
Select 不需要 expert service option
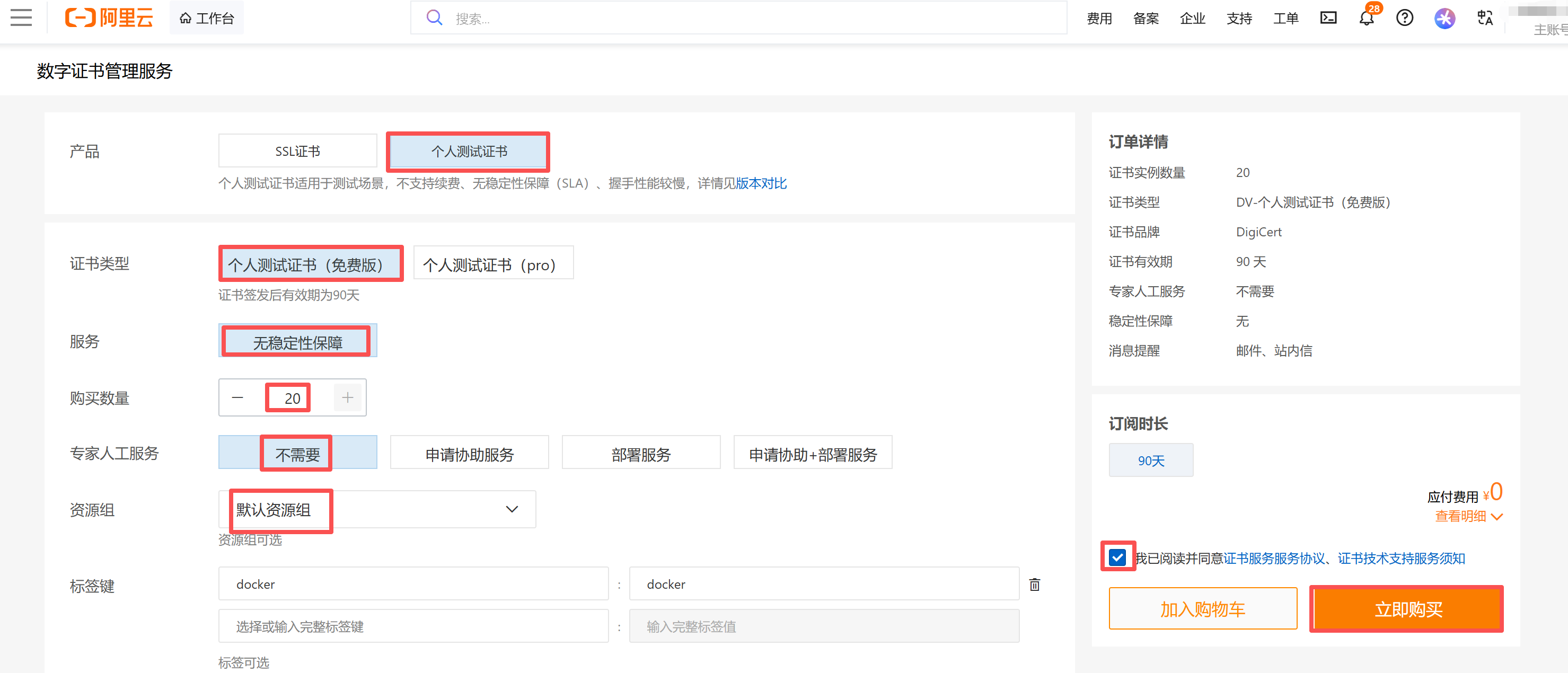click(x=298, y=453)
